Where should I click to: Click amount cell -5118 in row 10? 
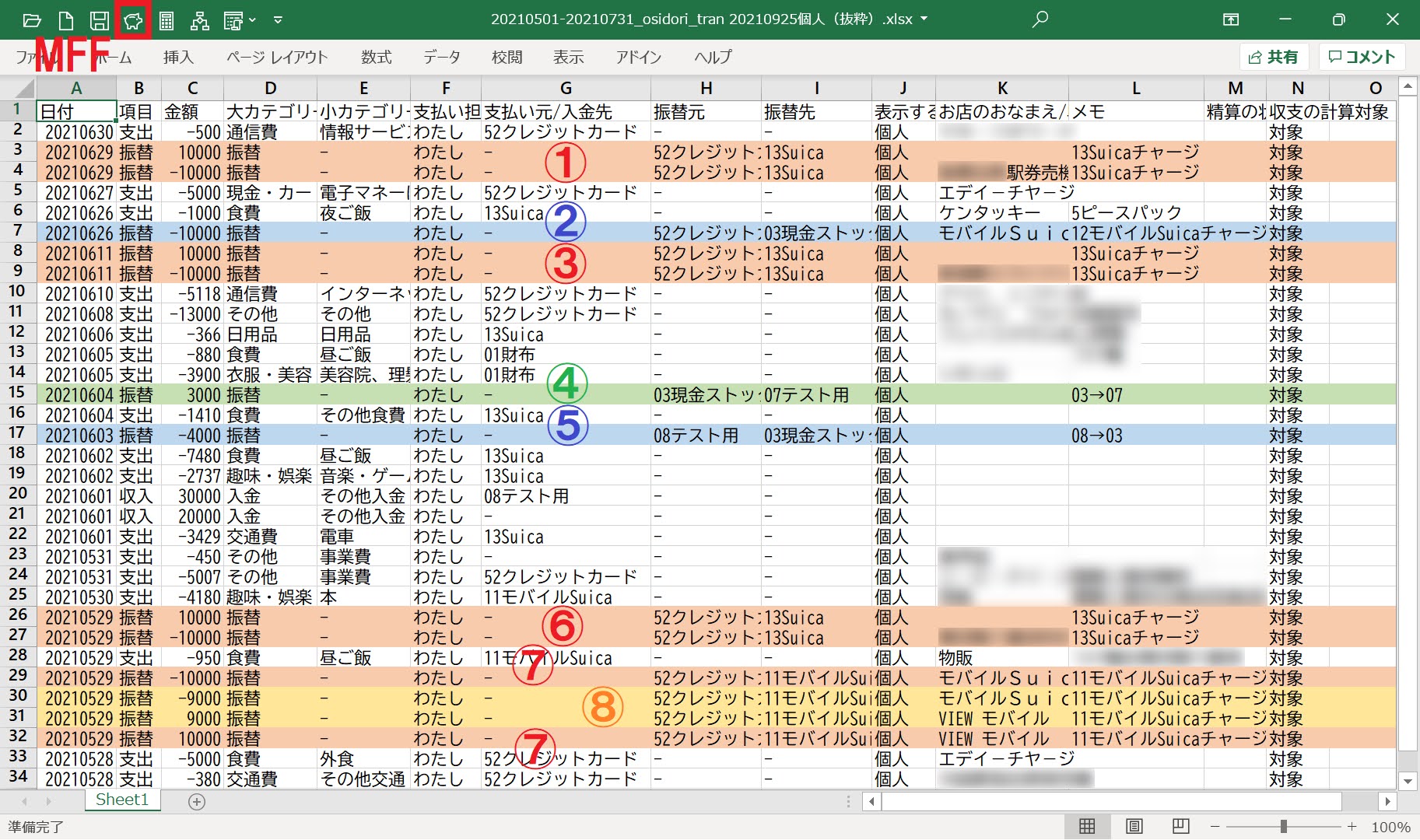(x=192, y=294)
